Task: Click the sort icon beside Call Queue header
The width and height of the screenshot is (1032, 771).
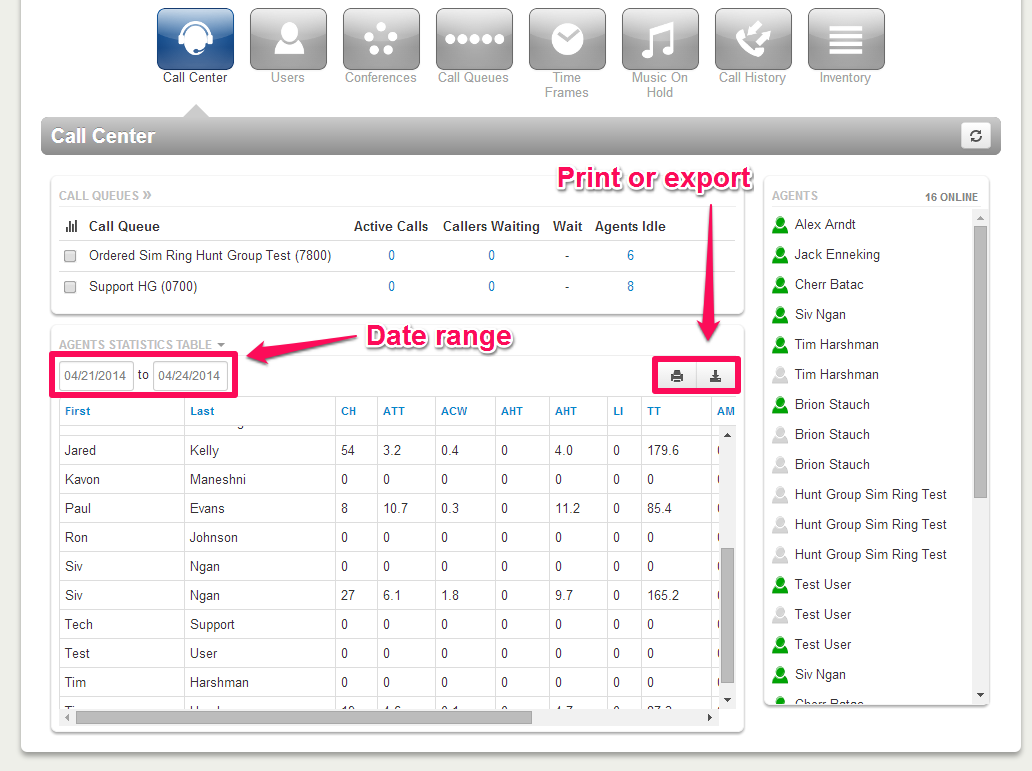Action: coord(69,226)
